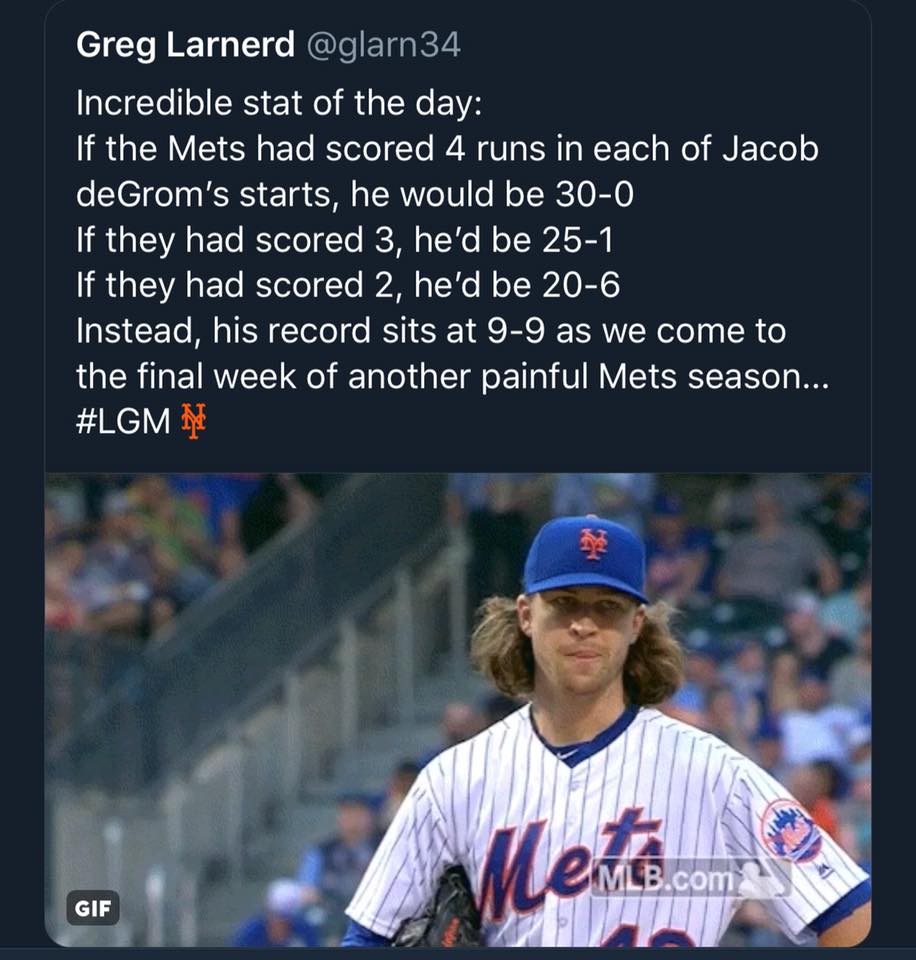Click the "Incredible stat of the day:" line
This screenshot has height=960, width=916.
279,103
